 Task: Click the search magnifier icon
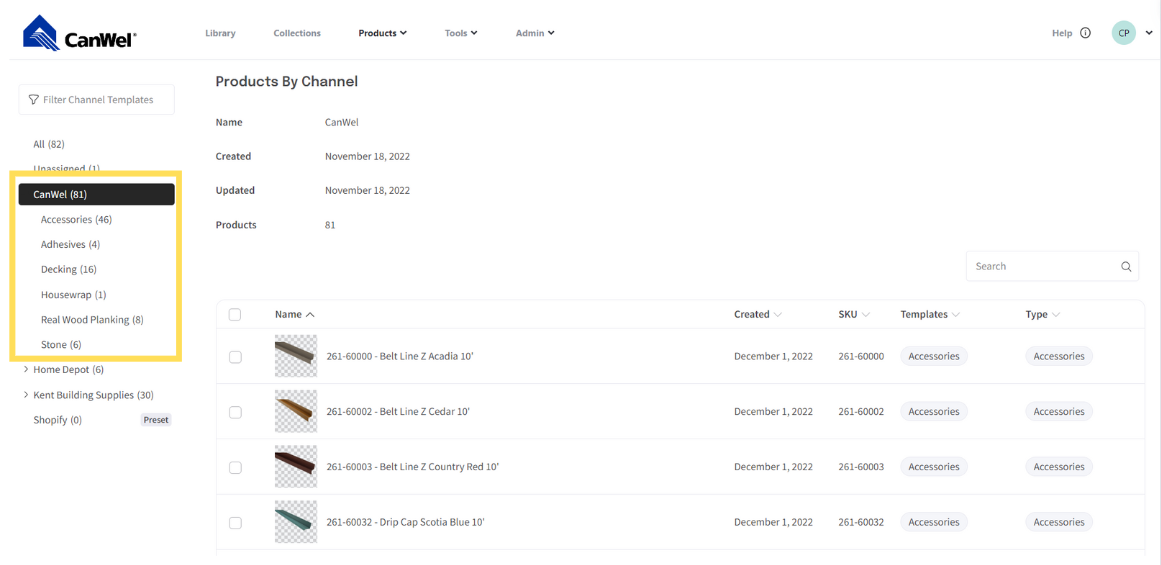(1126, 267)
